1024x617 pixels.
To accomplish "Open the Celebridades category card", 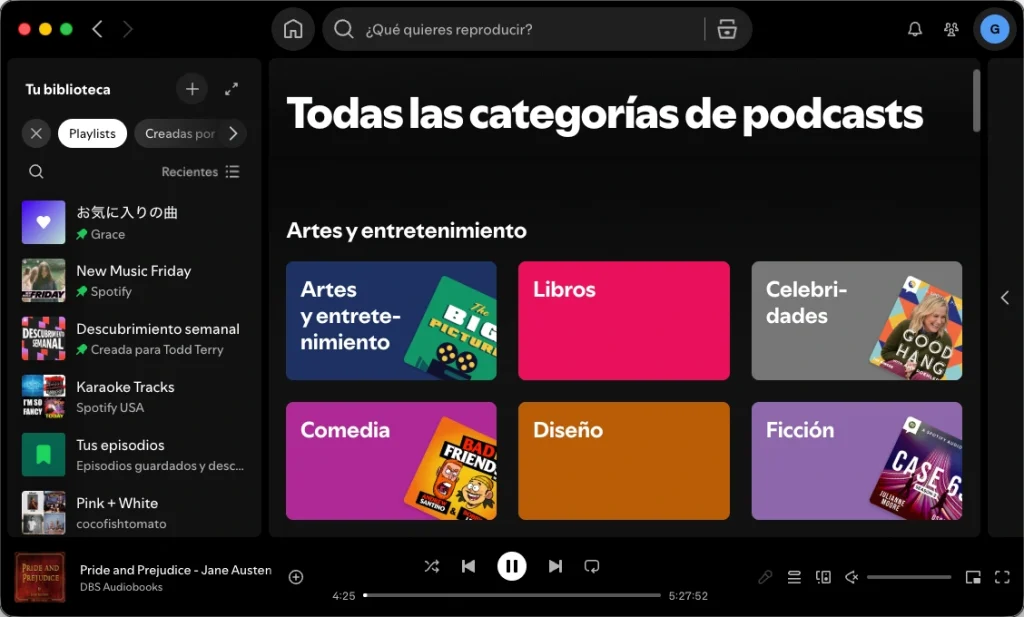I will 857,321.
